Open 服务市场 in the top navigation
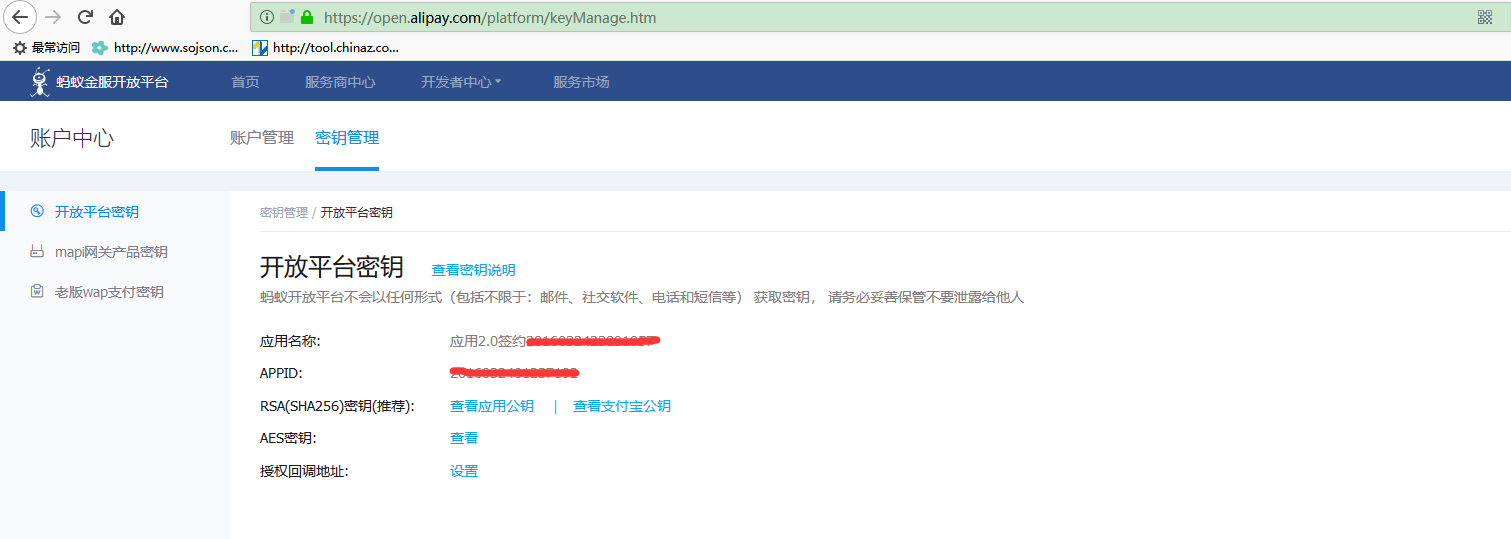 tap(581, 82)
